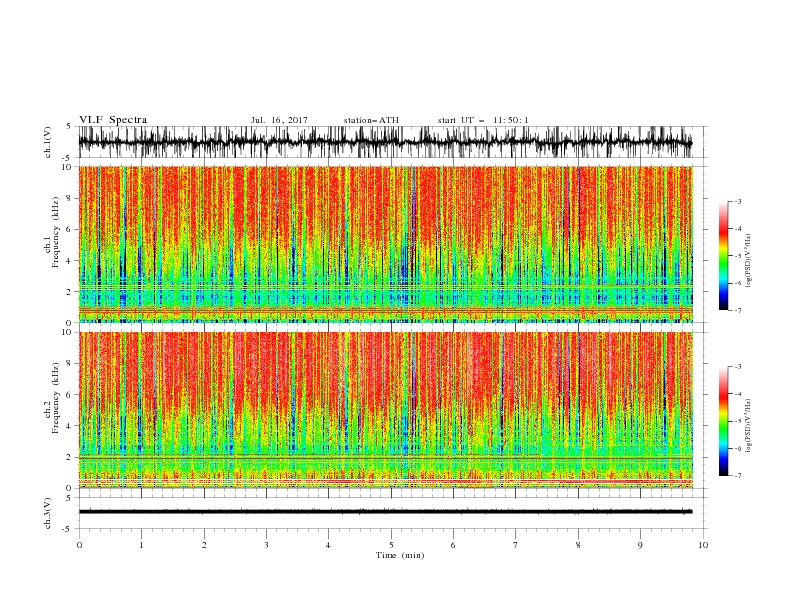
Task: Click the ch.1 PSD color bar
Action: (723, 256)
